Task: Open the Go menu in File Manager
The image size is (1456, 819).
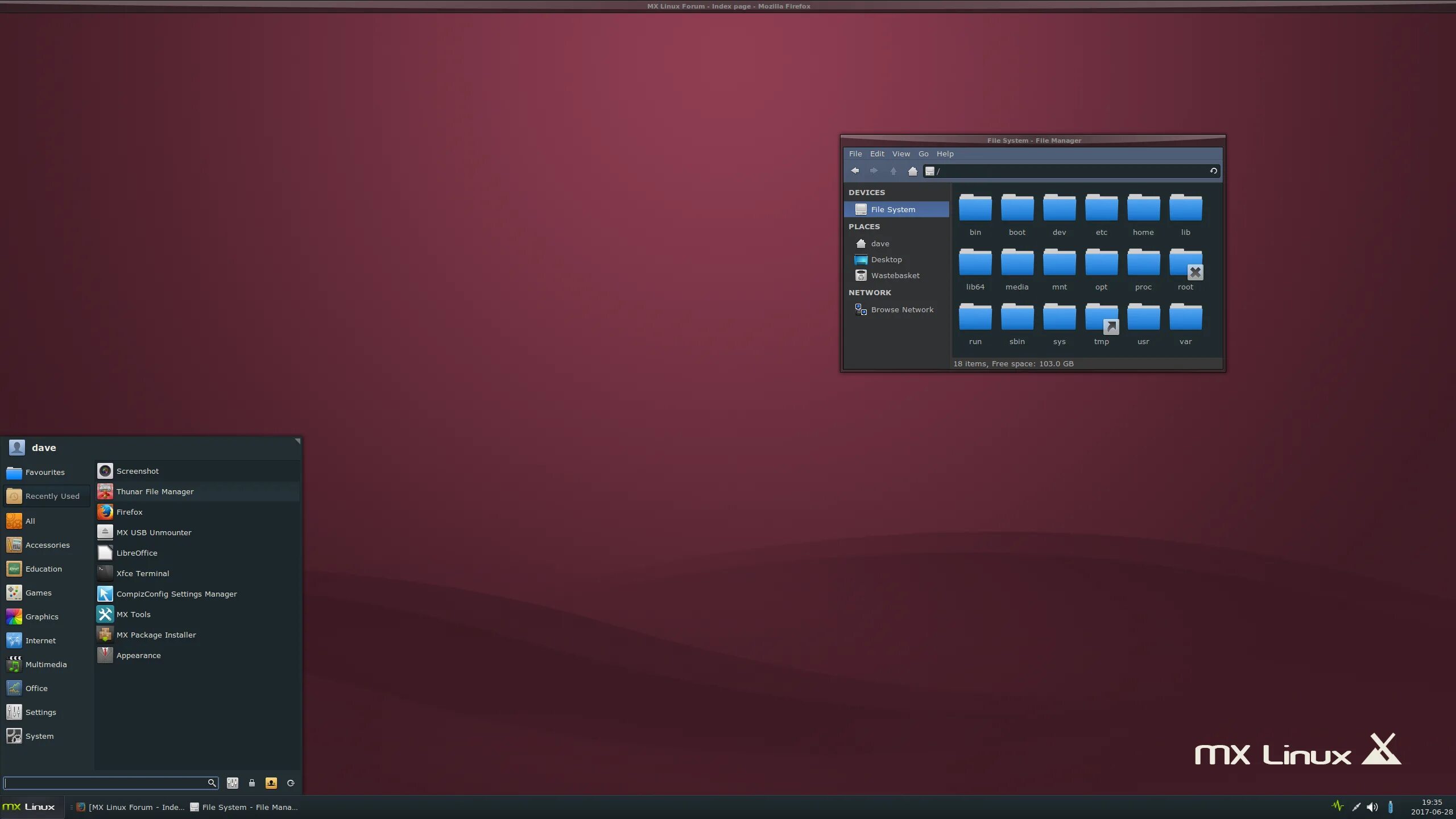Action: [x=923, y=154]
